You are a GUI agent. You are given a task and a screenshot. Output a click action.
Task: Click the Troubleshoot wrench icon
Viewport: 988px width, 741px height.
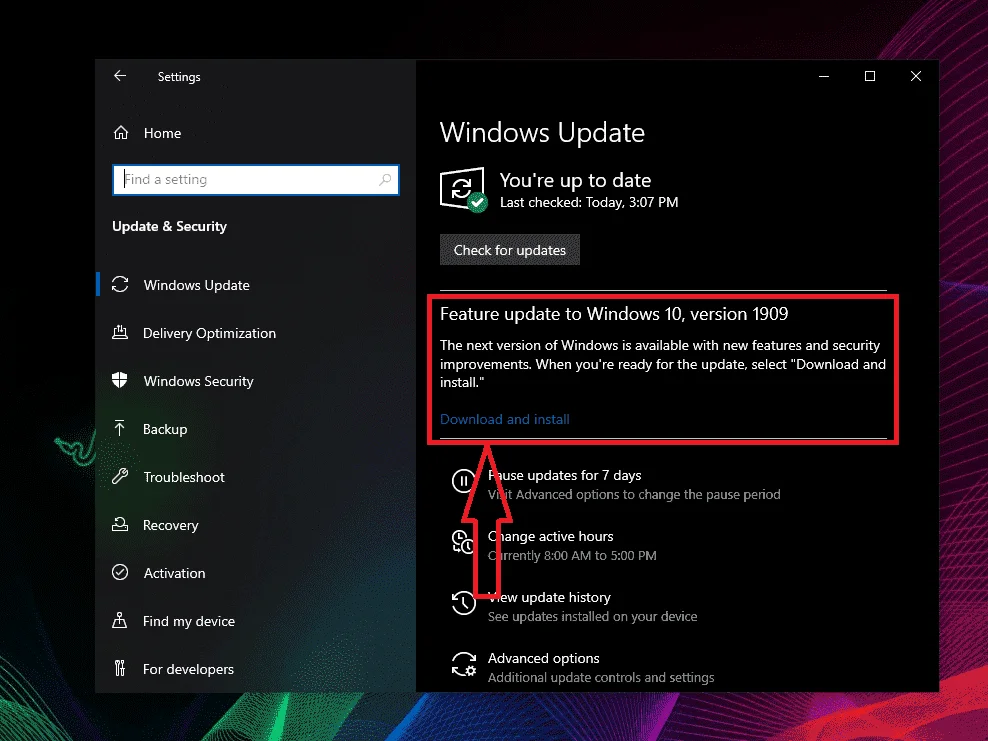coord(120,476)
